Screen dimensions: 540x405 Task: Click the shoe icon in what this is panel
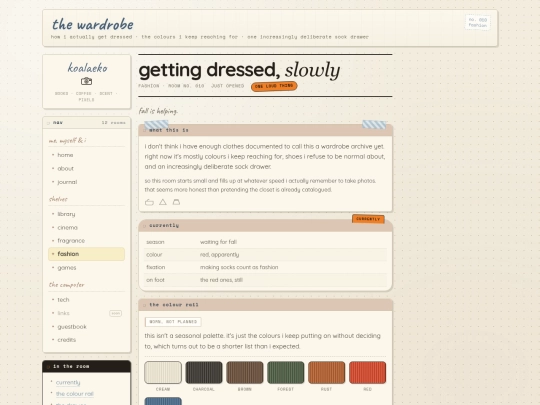pos(149,202)
